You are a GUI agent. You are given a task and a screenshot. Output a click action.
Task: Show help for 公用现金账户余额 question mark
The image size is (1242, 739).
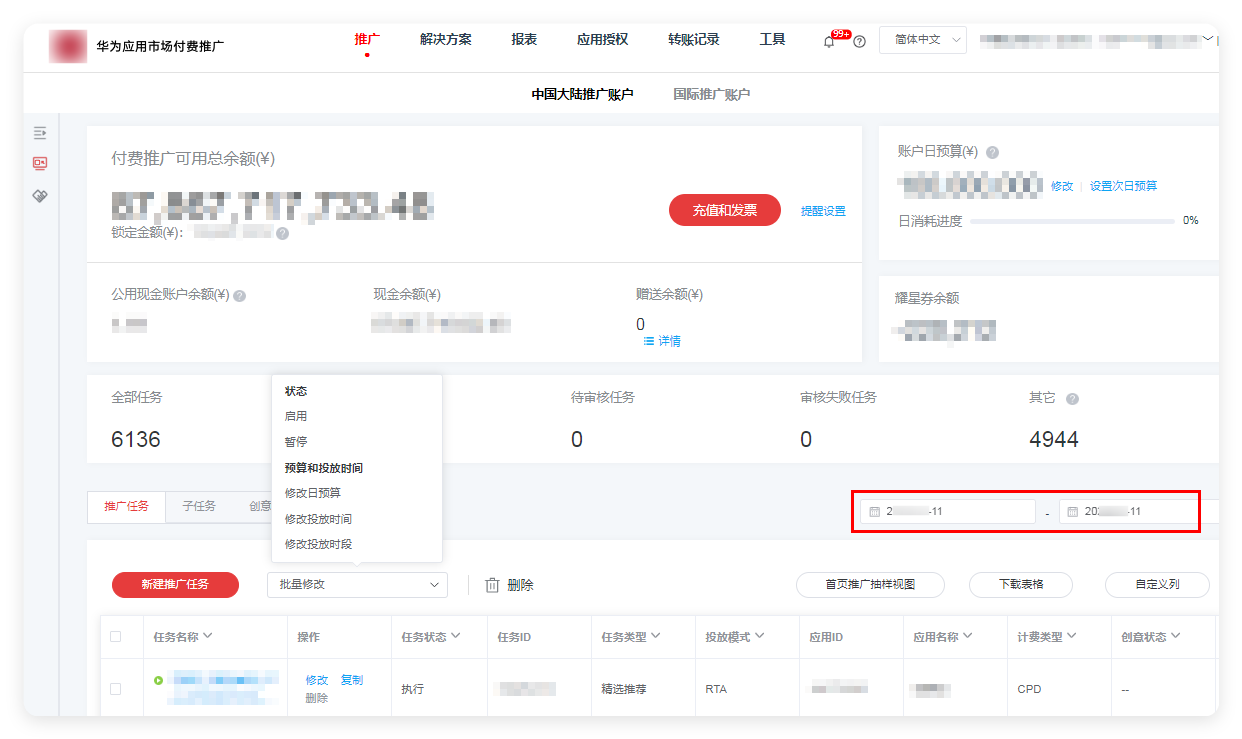click(x=240, y=296)
